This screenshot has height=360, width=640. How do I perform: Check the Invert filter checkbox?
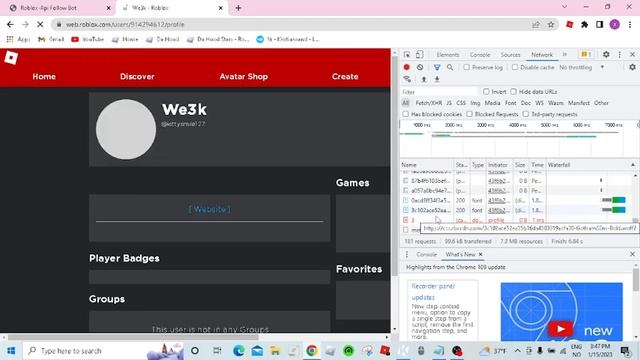[x=486, y=92]
